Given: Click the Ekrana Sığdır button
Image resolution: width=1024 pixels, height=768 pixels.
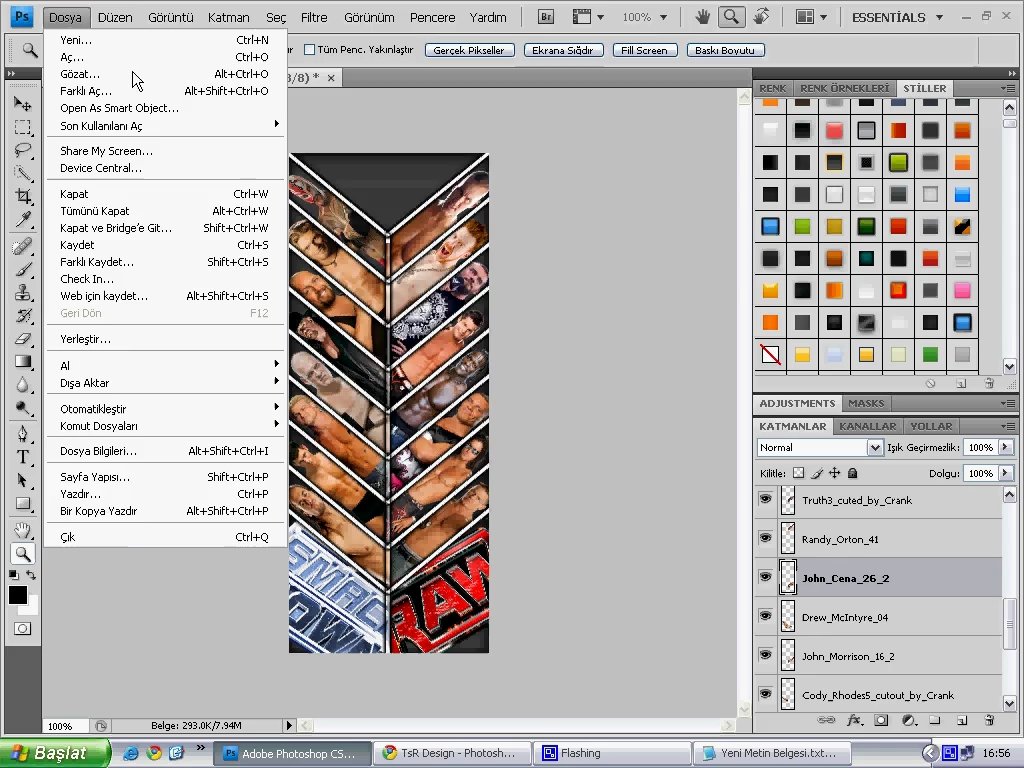Looking at the screenshot, I should [563, 50].
